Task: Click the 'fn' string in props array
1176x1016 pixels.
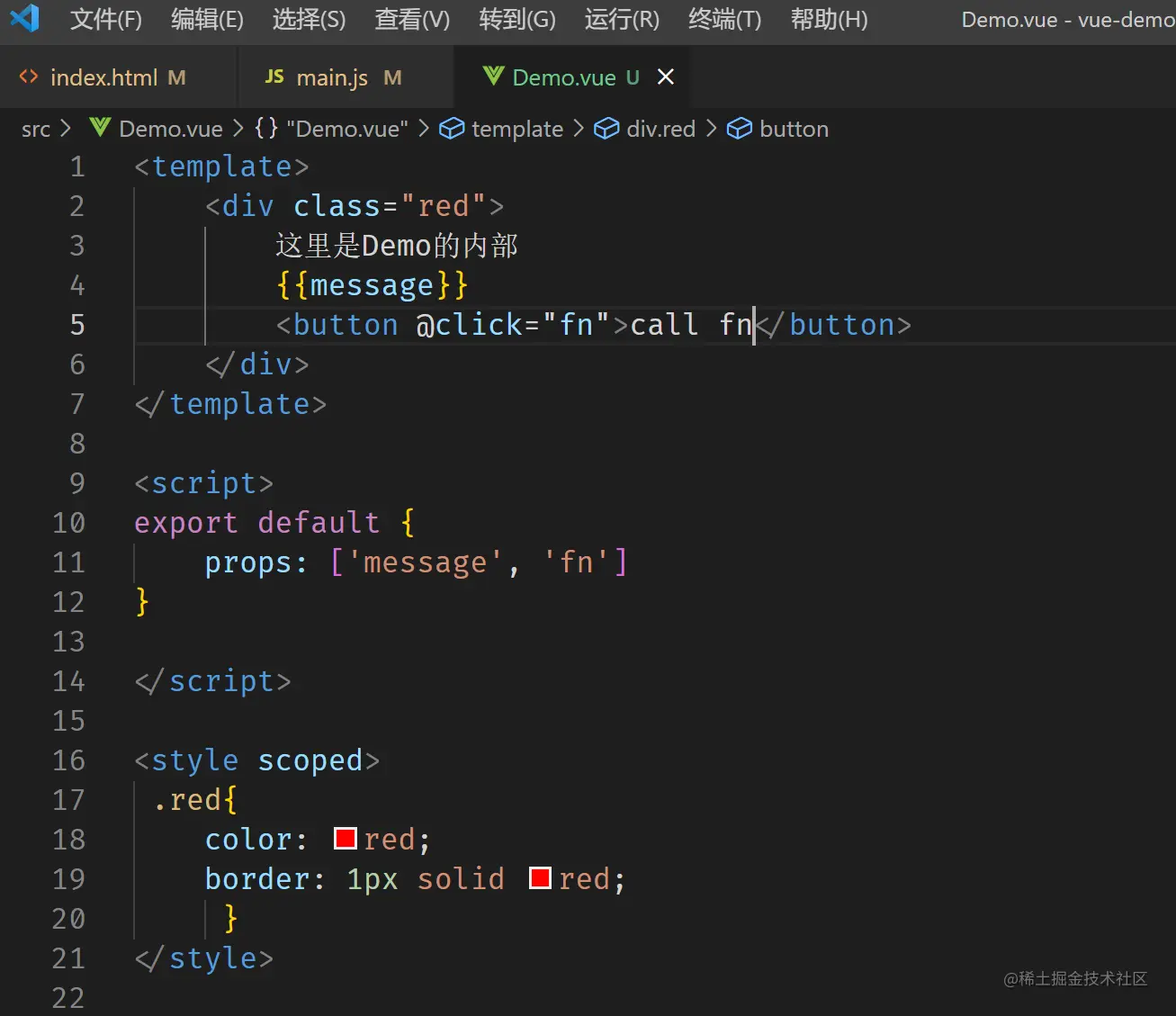Action: (577, 562)
